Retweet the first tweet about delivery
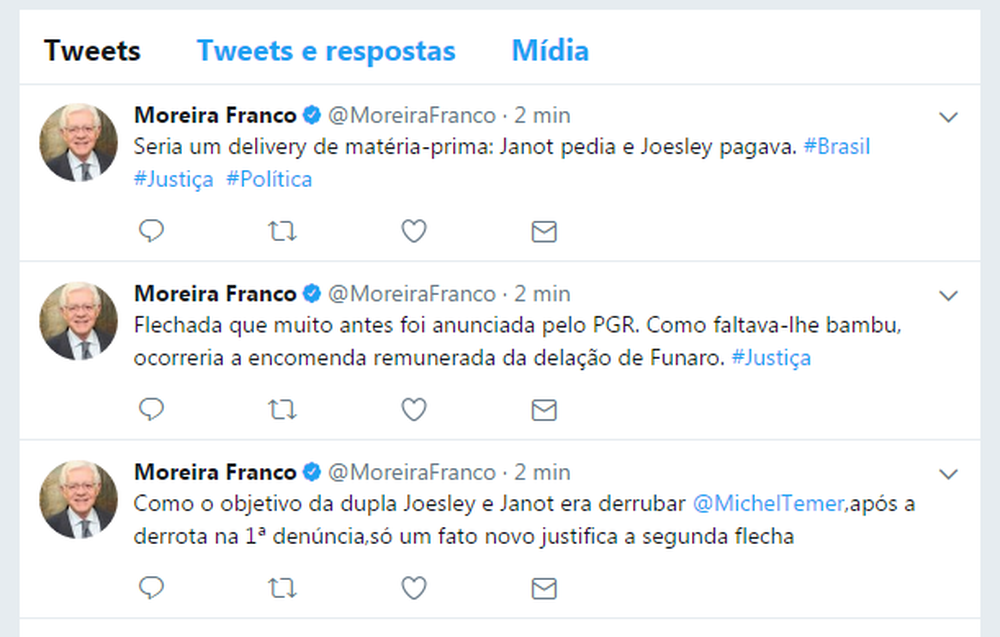1000x637 pixels. [283, 232]
